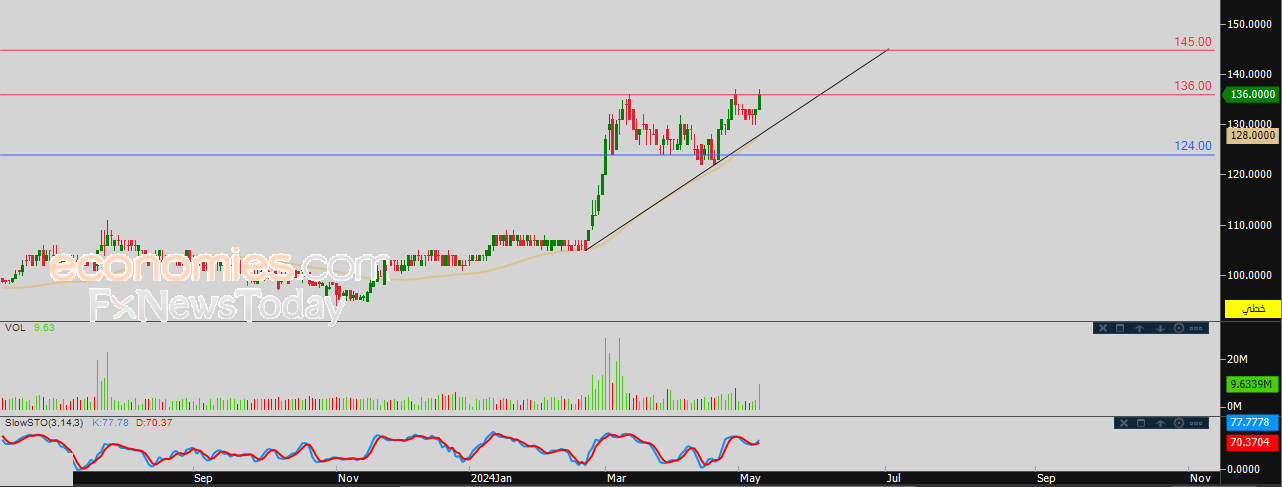The image size is (1282, 487).
Task: Click the VOL indicator label
Action: coord(15,327)
